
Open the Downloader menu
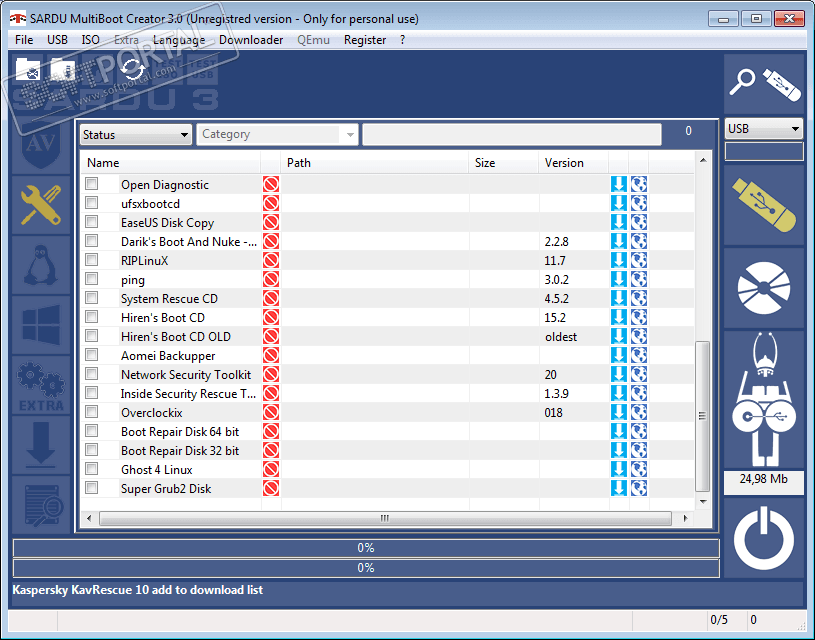[x=251, y=40]
